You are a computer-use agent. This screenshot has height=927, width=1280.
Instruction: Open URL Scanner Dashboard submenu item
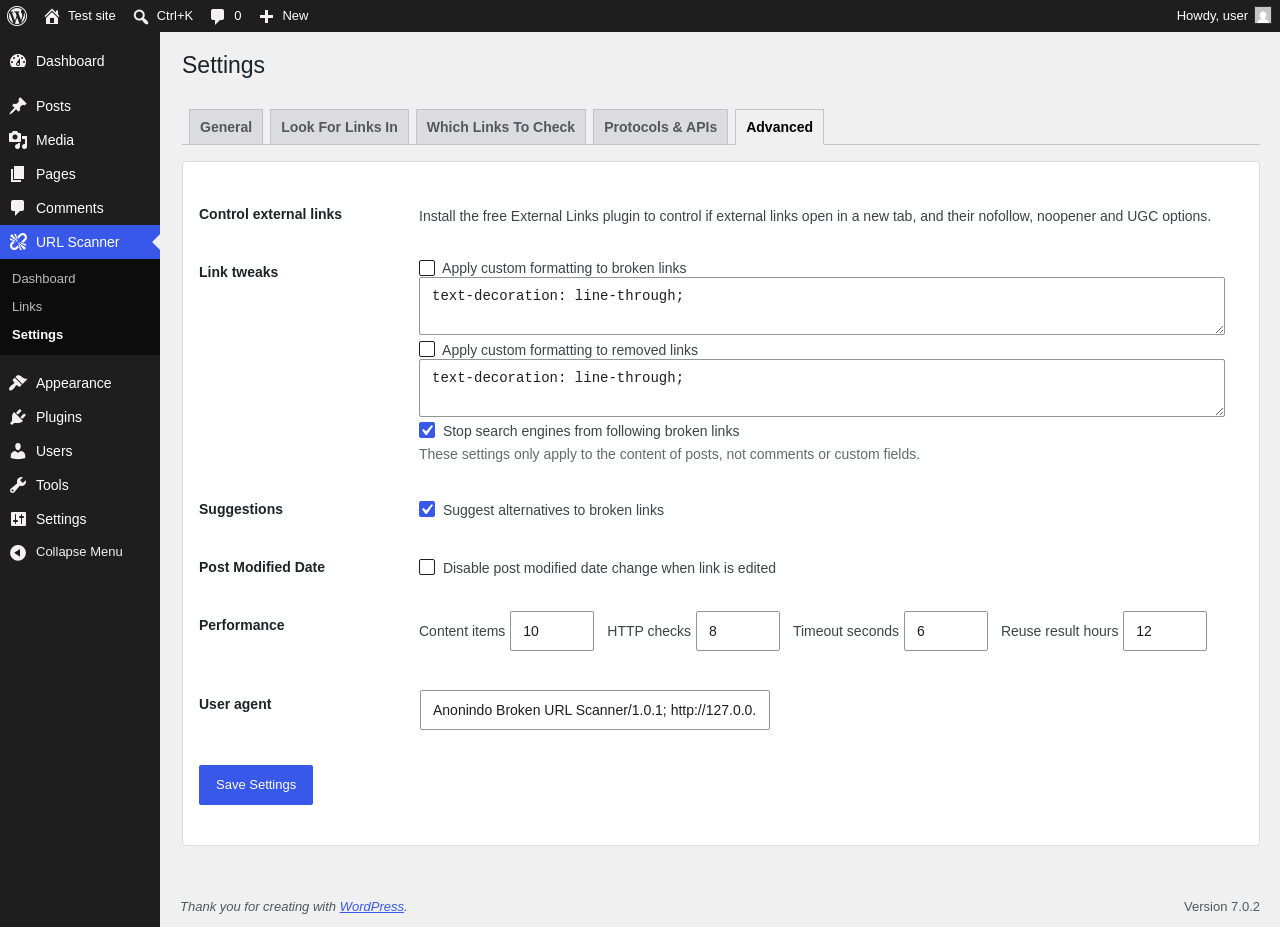click(80, 278)
